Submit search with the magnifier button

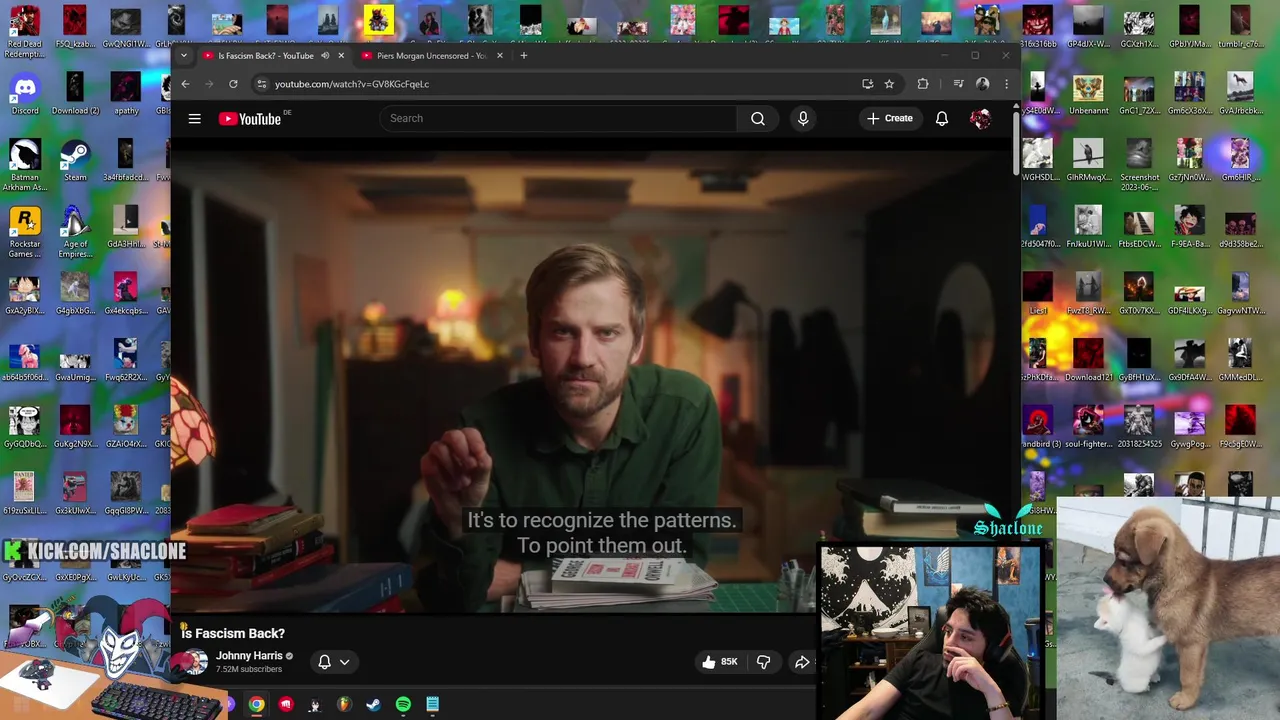click(x=758, y=118)
